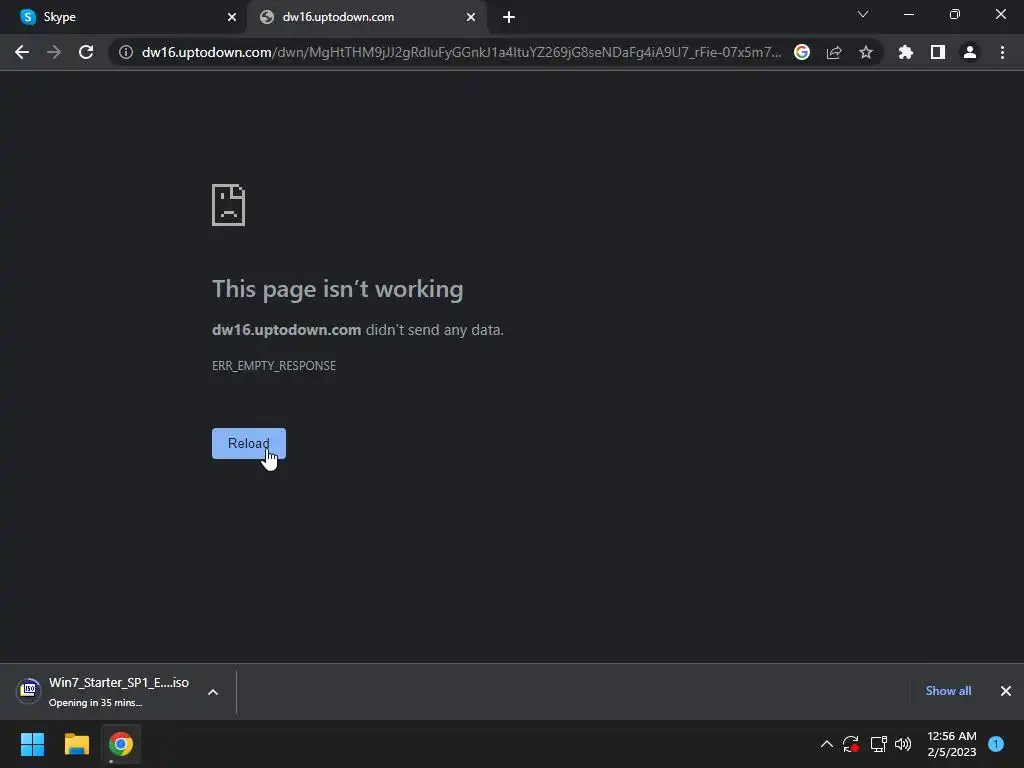The width and height of the screenshot is (1024, 768).
Task: Close the dw16.uptodown.com tab
Action: pos(471,18)
